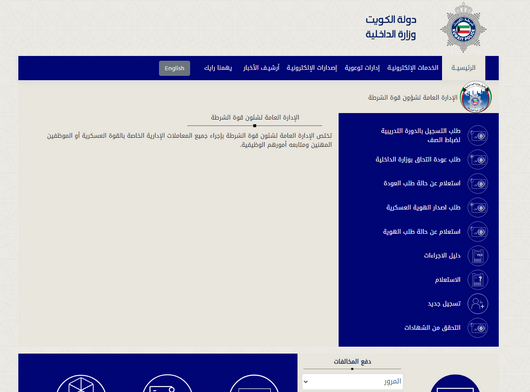Open تسجيل جديد link

click(444, 304)
